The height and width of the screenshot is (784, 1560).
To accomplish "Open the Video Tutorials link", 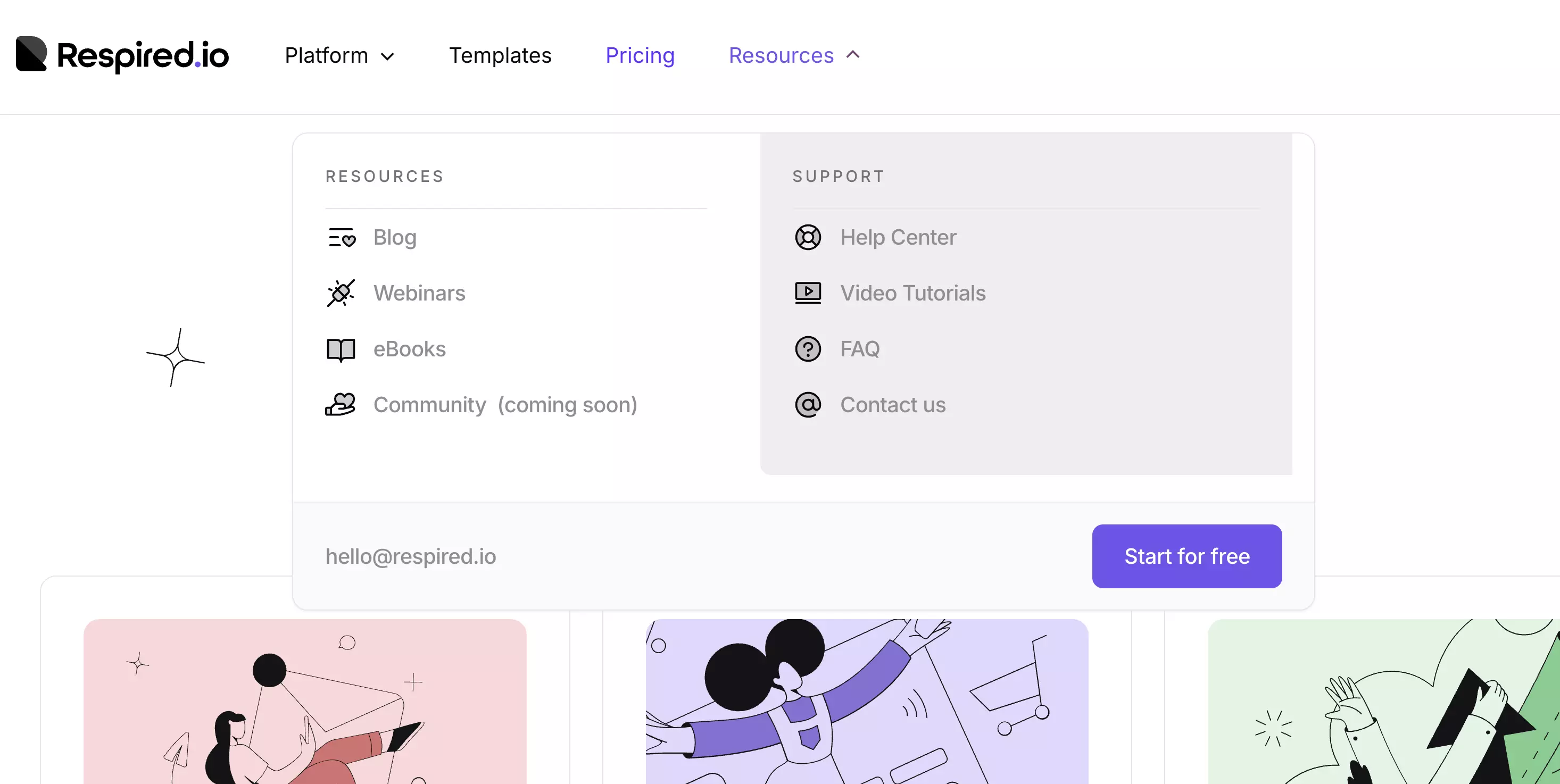I will point(912,293).
